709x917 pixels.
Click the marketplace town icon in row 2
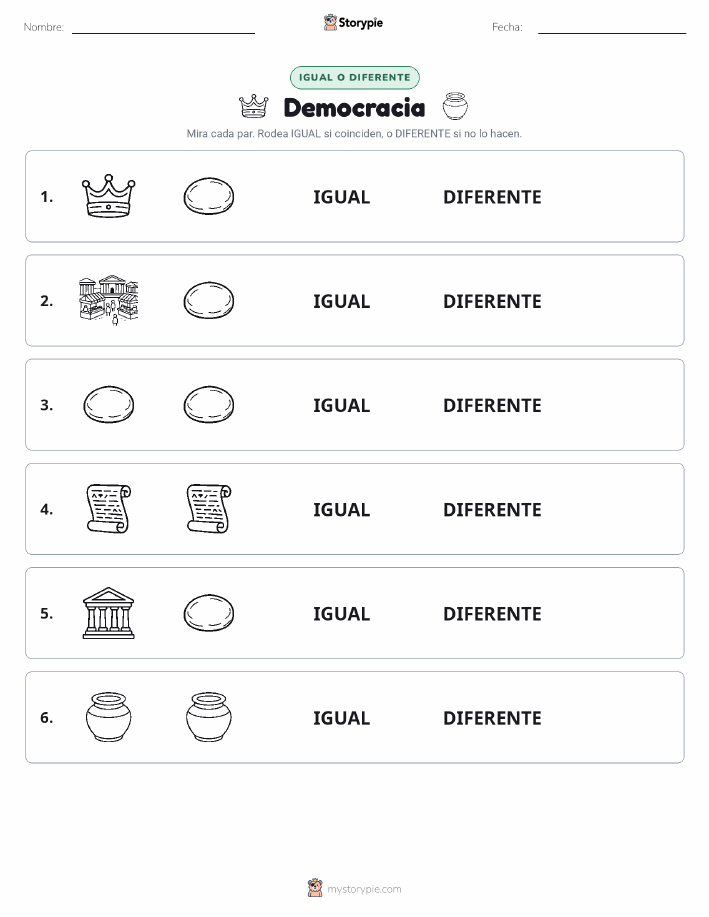(108, 300)
